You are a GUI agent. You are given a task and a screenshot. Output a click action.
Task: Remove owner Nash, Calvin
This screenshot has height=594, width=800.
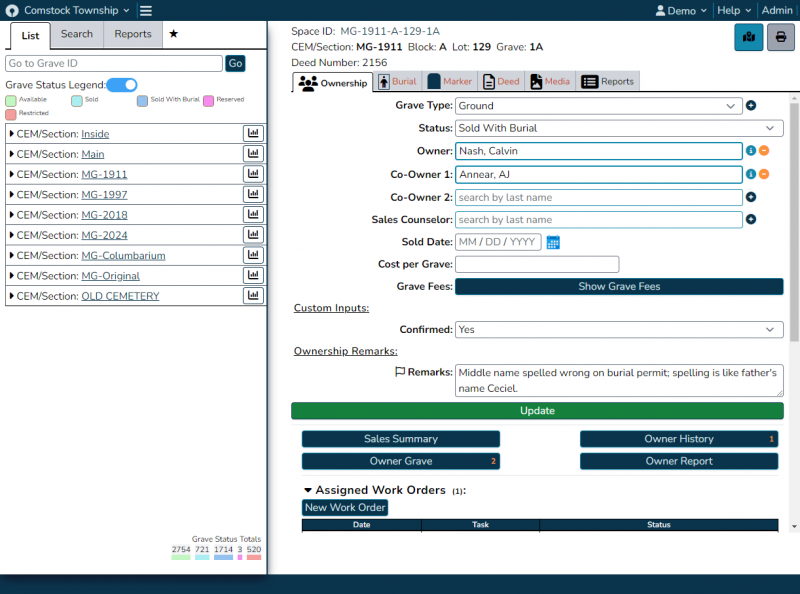click(764, 151)
